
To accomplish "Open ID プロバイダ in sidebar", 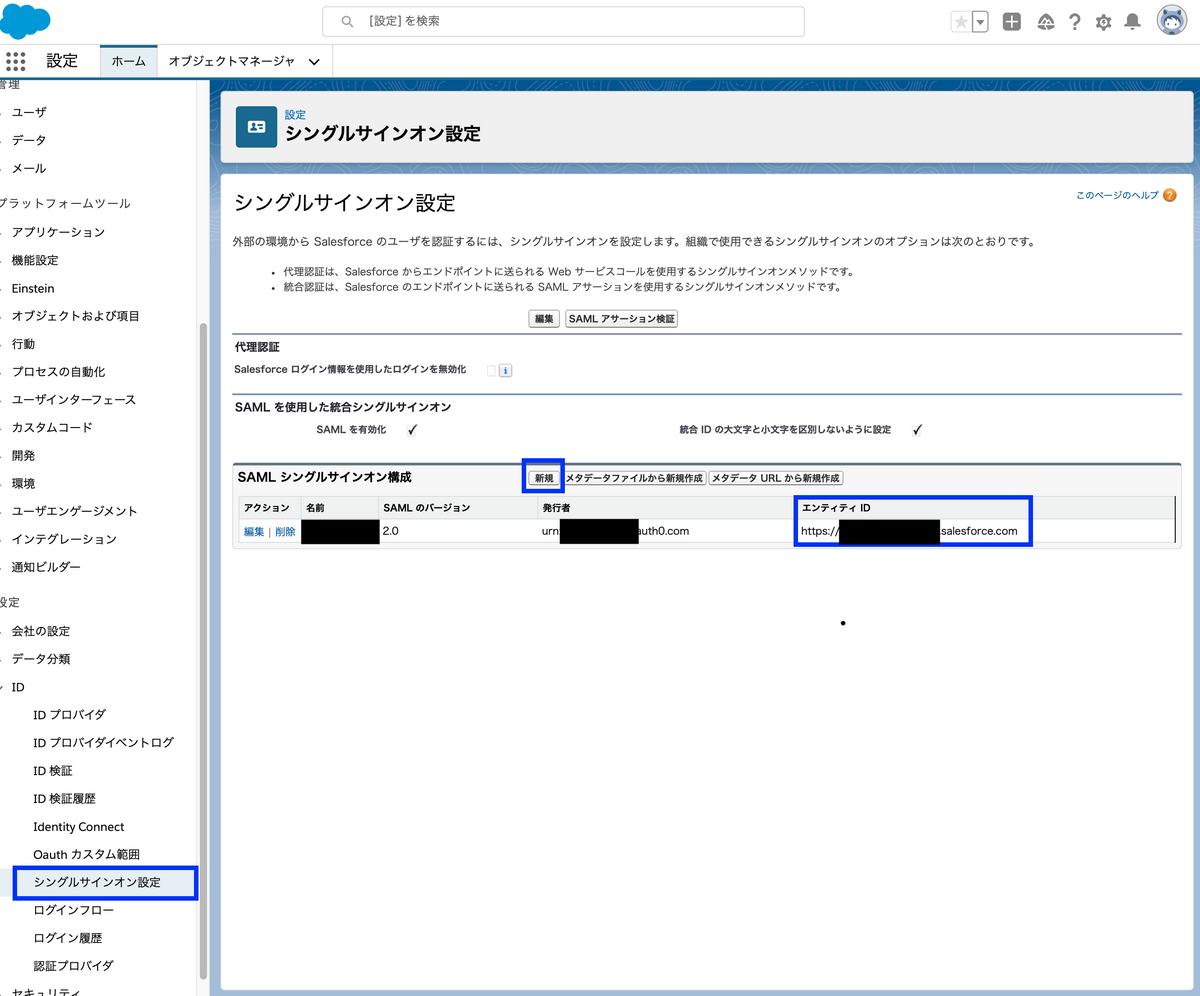I will click(69, 715).
